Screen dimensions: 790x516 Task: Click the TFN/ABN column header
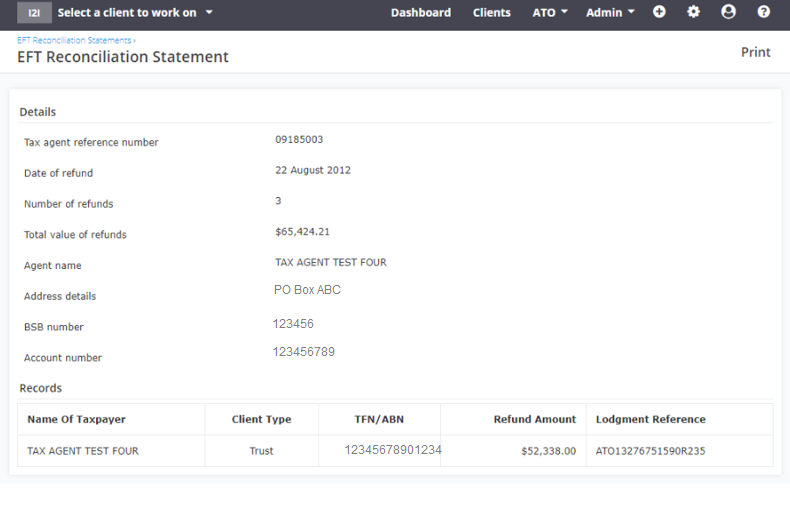coord(379,419)
